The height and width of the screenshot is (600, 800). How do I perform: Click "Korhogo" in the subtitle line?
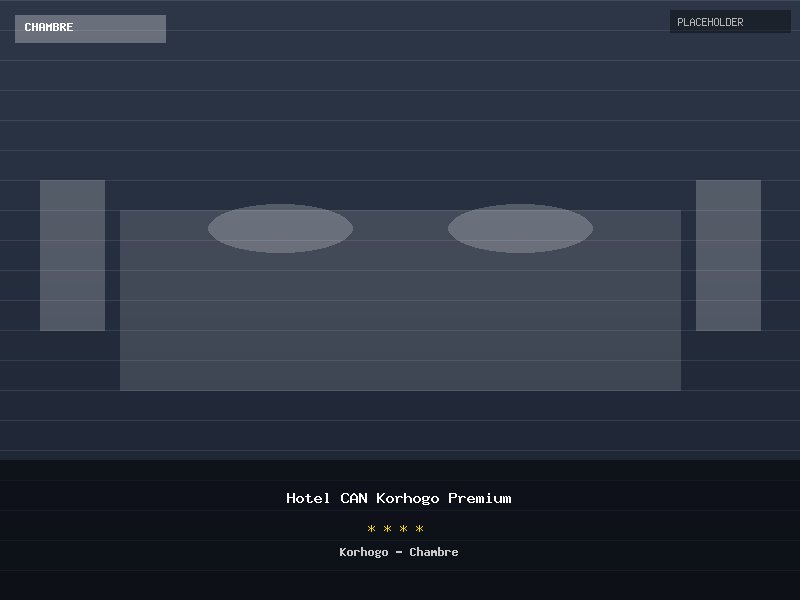pyautogui.click(x=363, y=552)
